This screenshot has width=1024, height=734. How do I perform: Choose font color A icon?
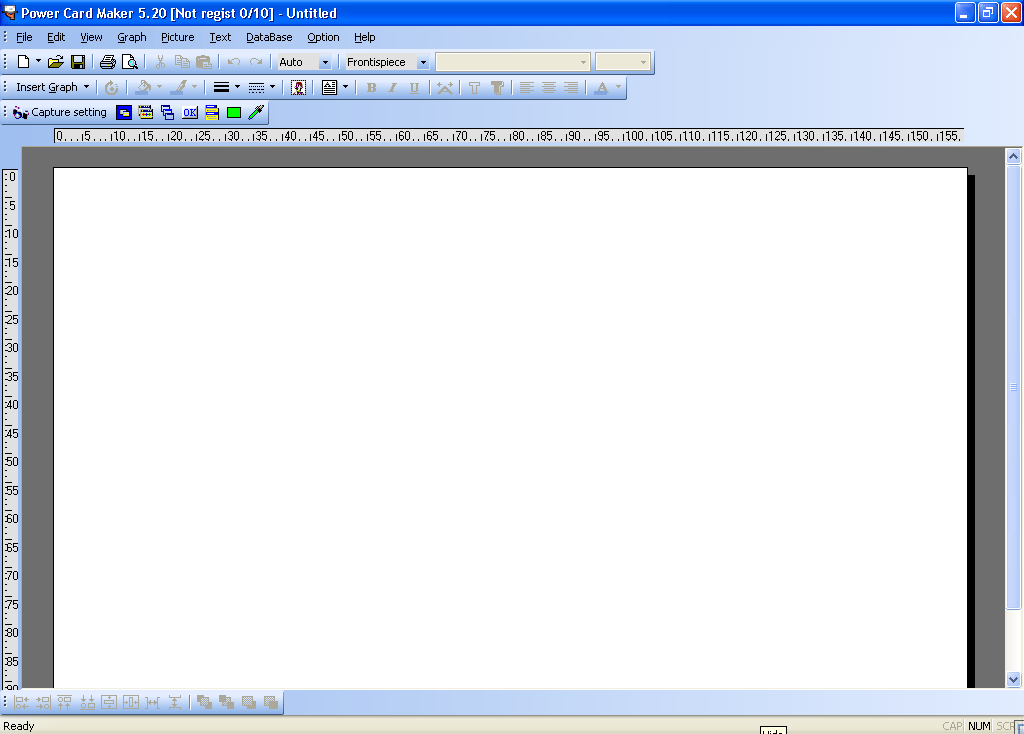point(601,87)
